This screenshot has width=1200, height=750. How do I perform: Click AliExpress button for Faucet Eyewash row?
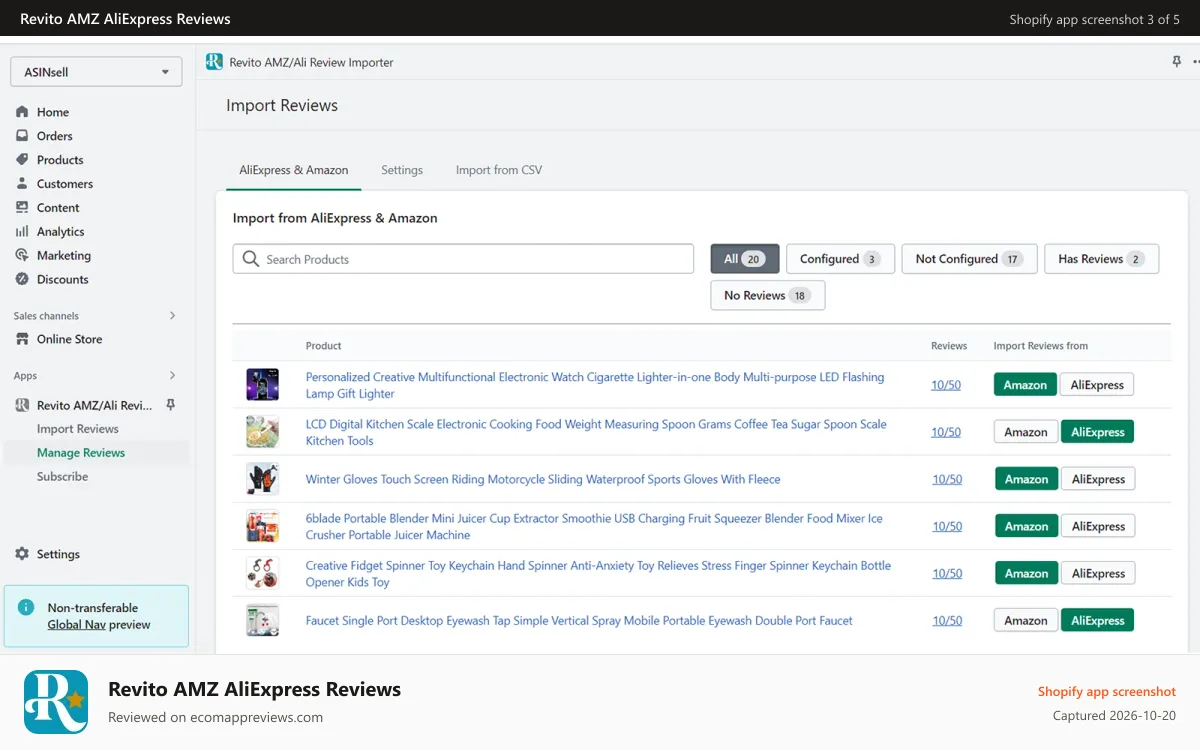1097,620
